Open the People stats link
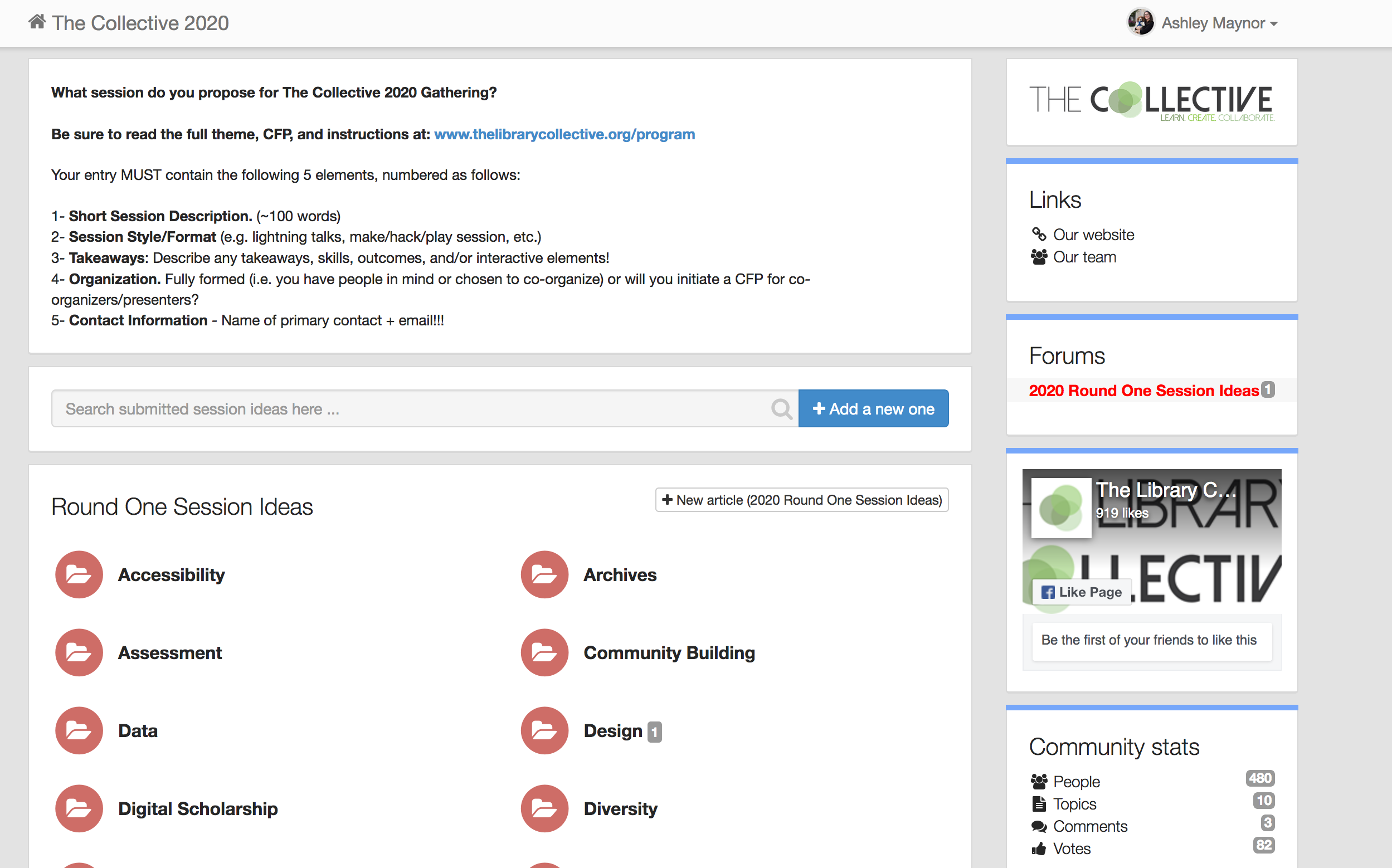The image size is (1392, 868). click(x=1076, y=782)
